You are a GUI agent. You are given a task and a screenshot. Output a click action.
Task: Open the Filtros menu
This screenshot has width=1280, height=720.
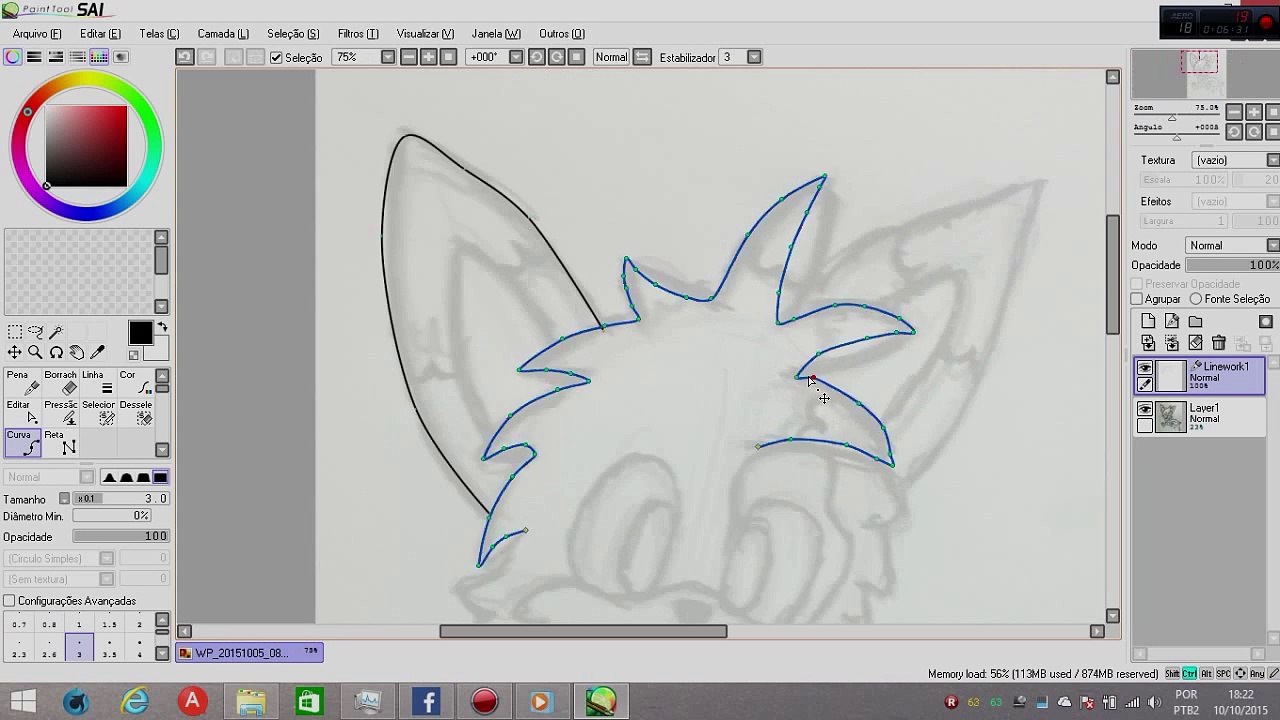[x=358, y=34]
